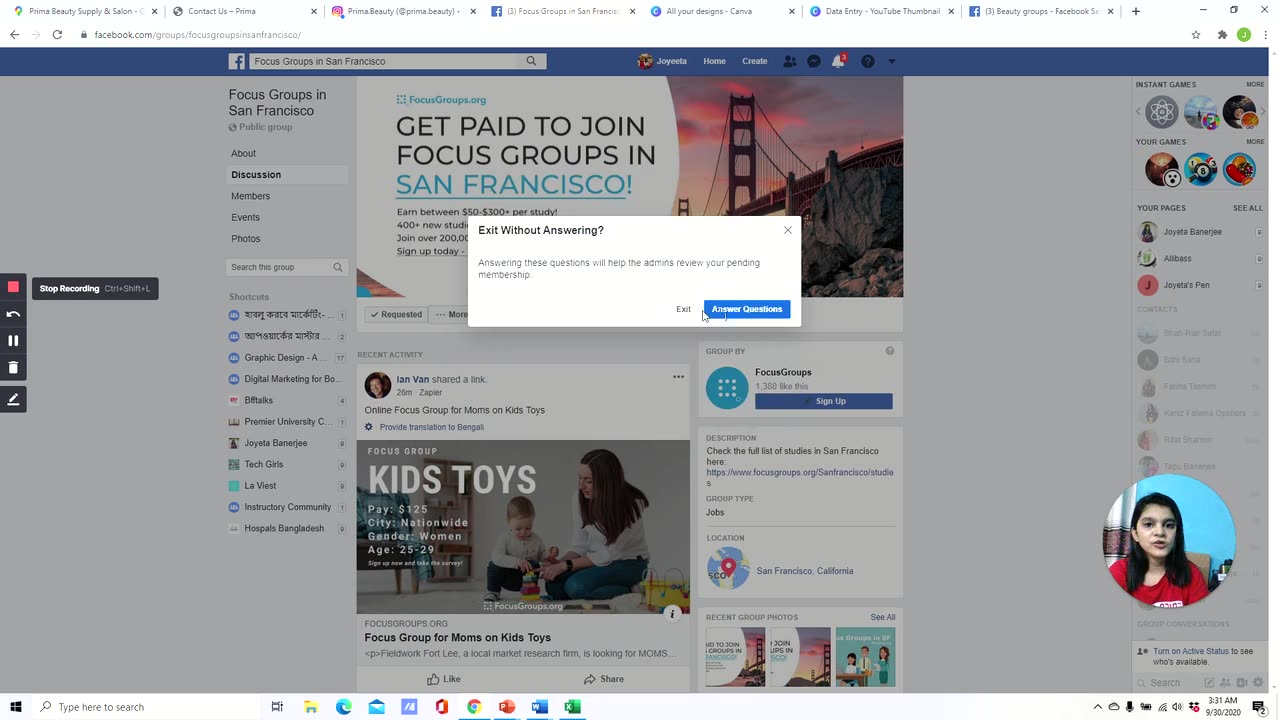This screenshot has width=1280, height=720.
Task: Click the Requested membership button
Action: (x=395, y=314)
